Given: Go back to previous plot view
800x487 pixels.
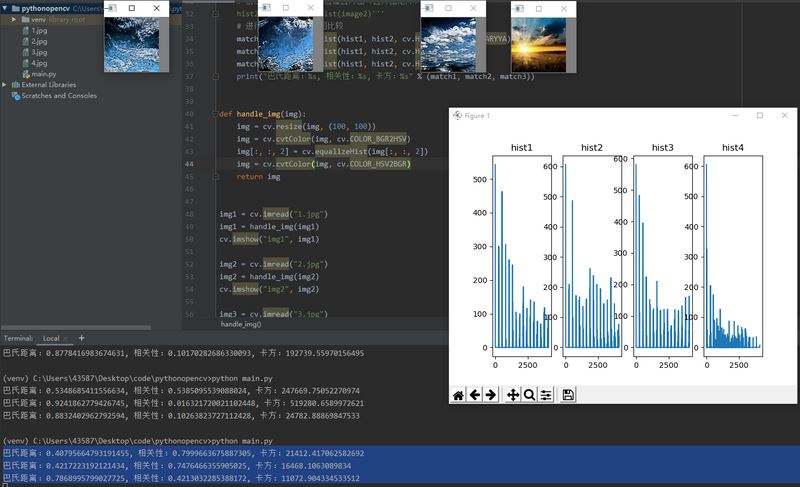Looking at the screenshot, I should [x=475, y=395].
